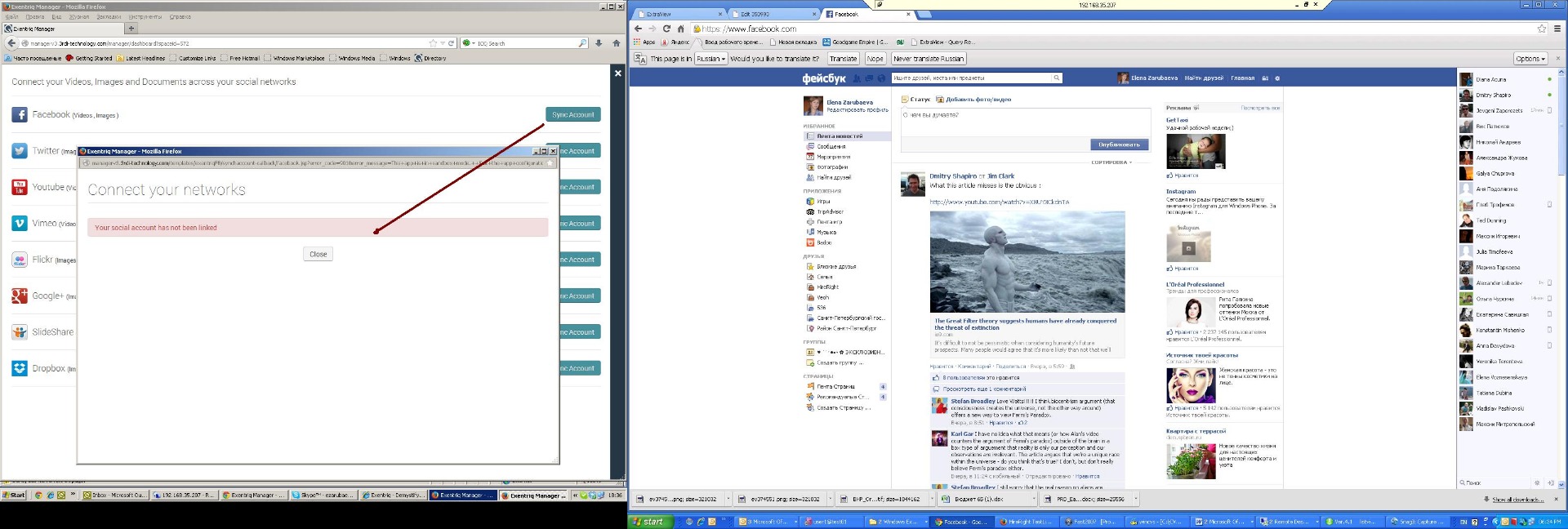Click the Опубликовать post button

[1119, 144]
